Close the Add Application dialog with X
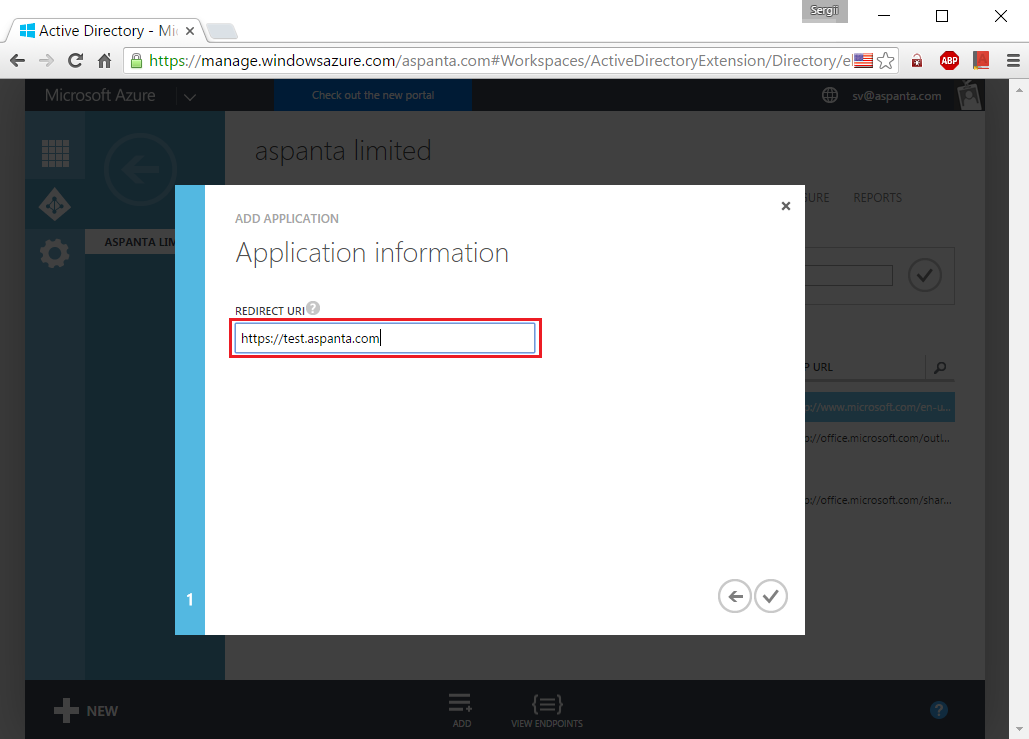This screenshot has height=739, width=1029. pyautogui.click(x=786, y=206)
